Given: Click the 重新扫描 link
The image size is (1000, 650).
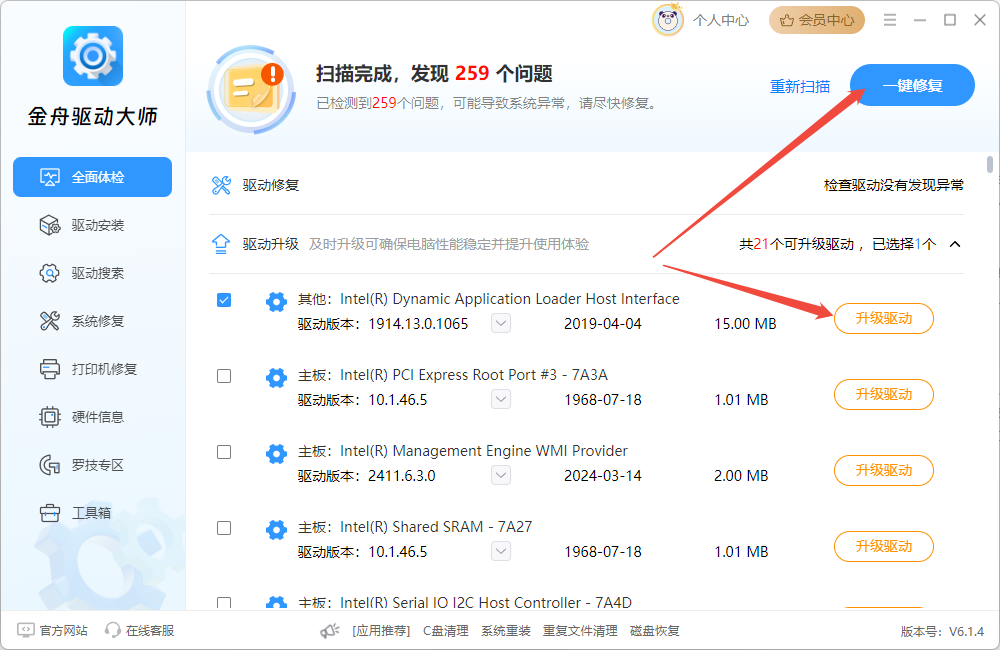Looking at the screenshot, I should tap(800, 86).
